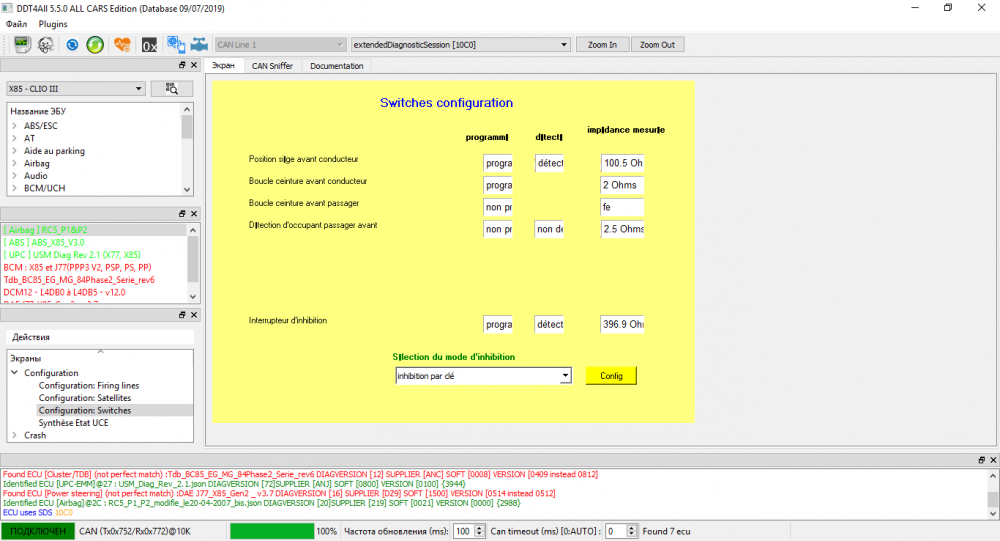This screenshot has width=1000, height=541.
Task: Select Synthèse Etat UCE screen
Action: [x=73, y=423]
